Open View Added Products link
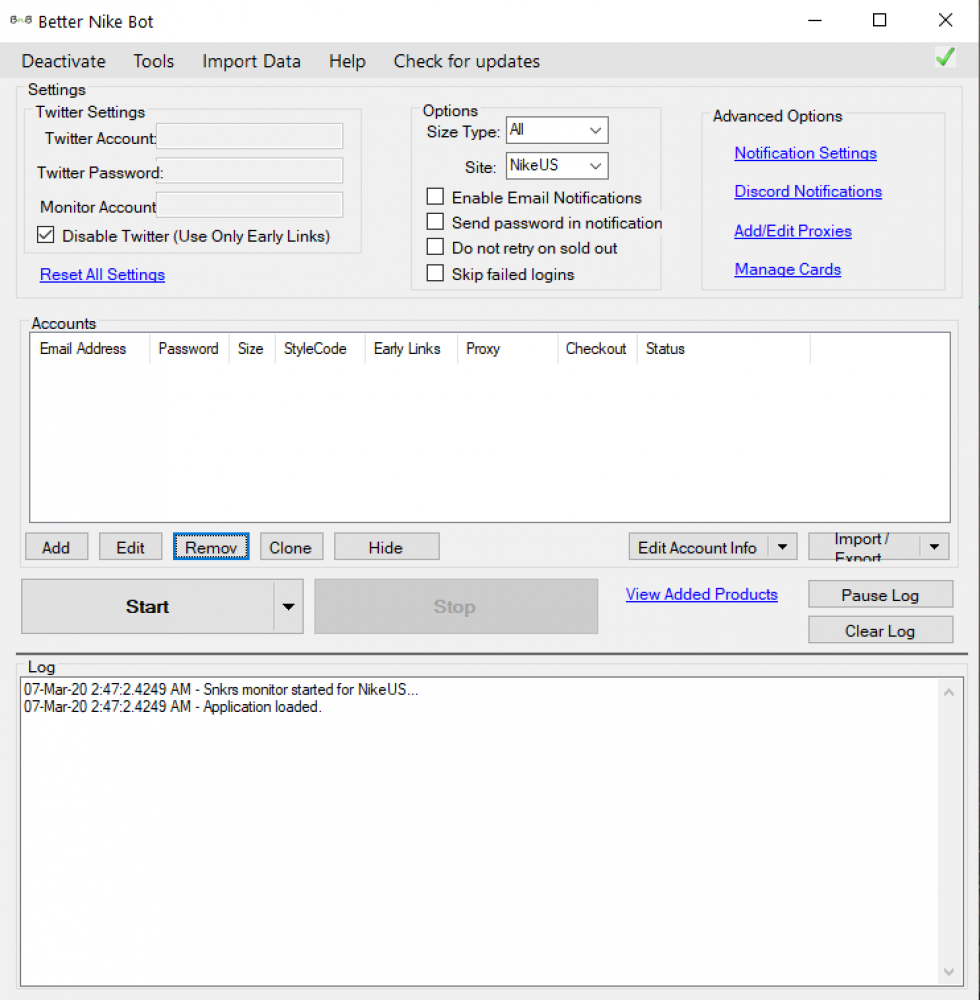980x1000 pixels. click(701, 594)
